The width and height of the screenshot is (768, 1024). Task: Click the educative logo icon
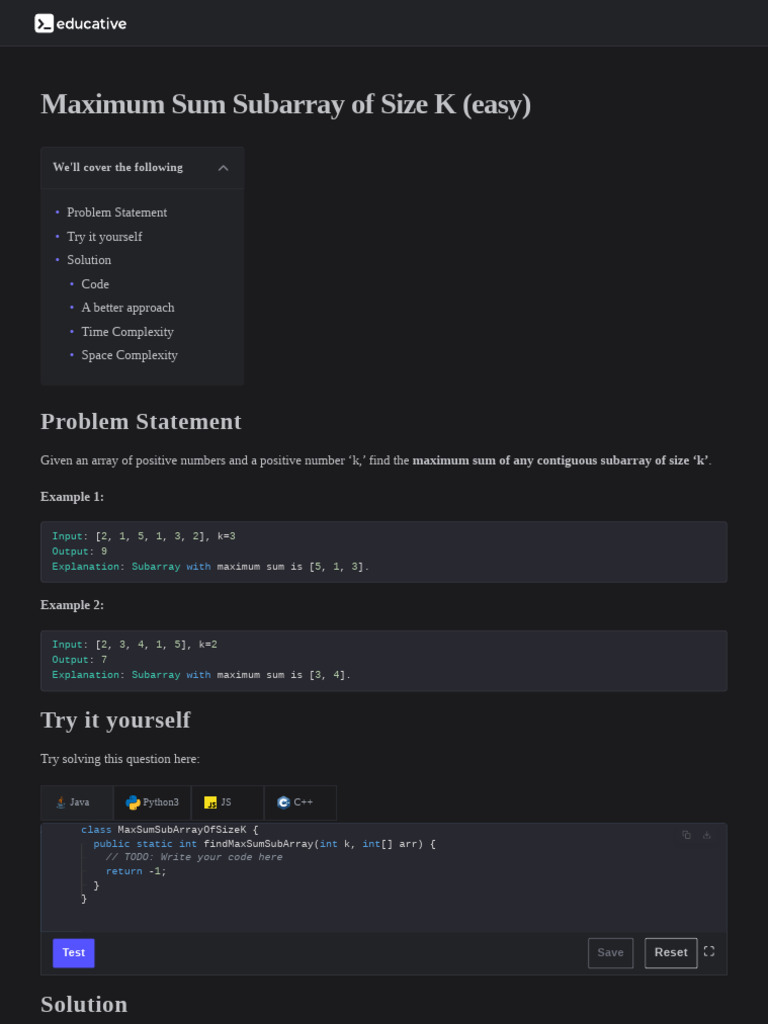[44, 23]
